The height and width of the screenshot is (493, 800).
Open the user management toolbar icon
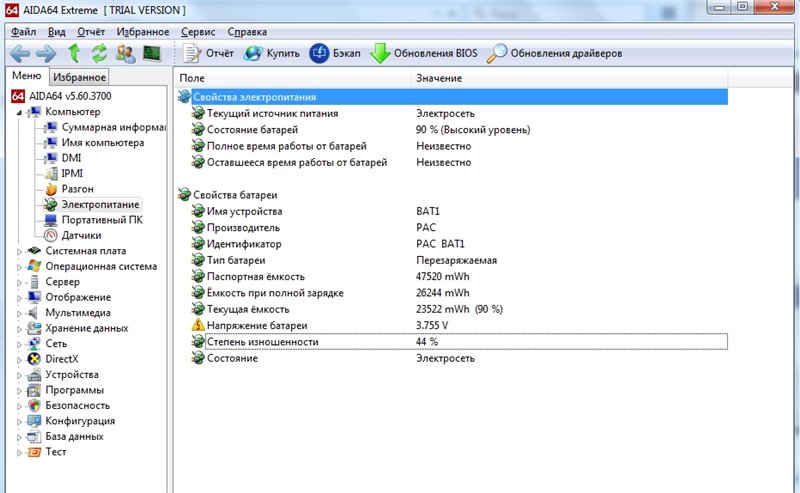126,53
